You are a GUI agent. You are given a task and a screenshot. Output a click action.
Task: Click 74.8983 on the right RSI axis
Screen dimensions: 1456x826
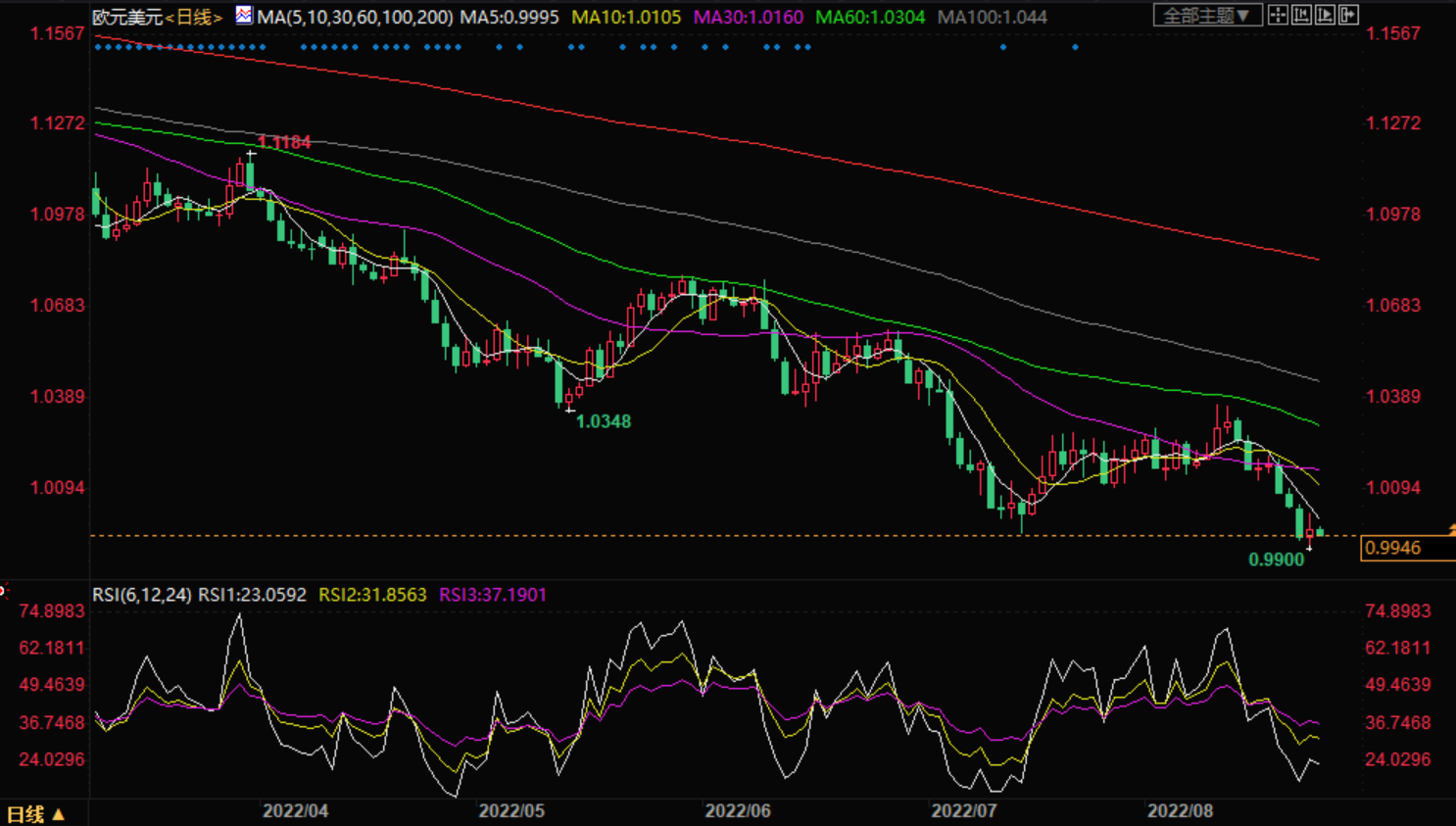(x=1398, y=611)
